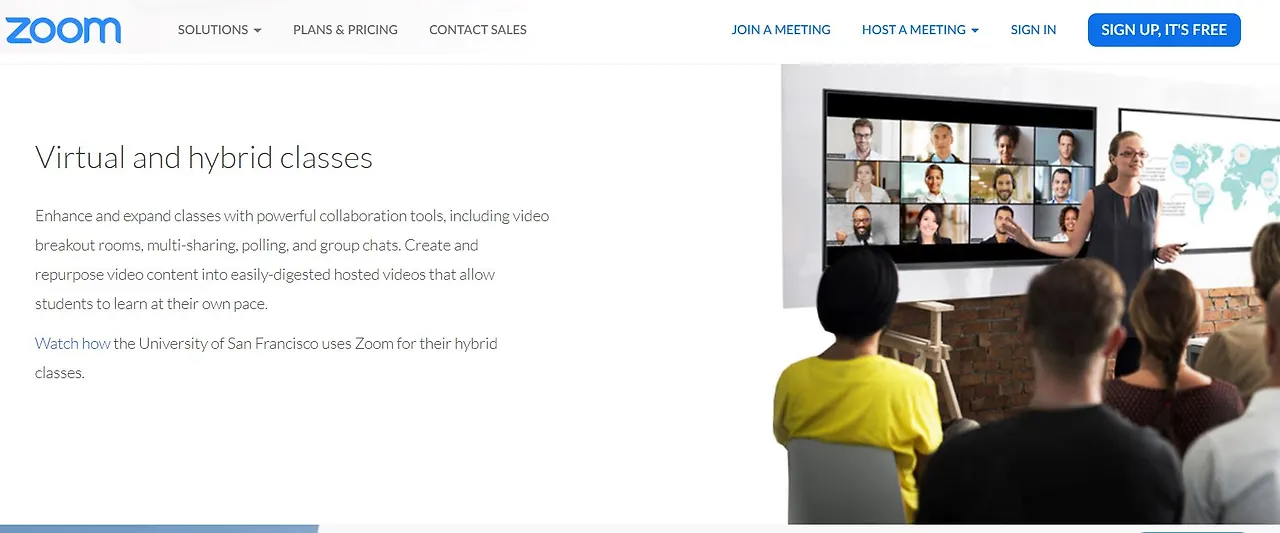The height and width of the screenshot is (533, 1280).
Task: Select the top-left participant tile on video wall
Action: pyautogui.click(x=862, y=139)
